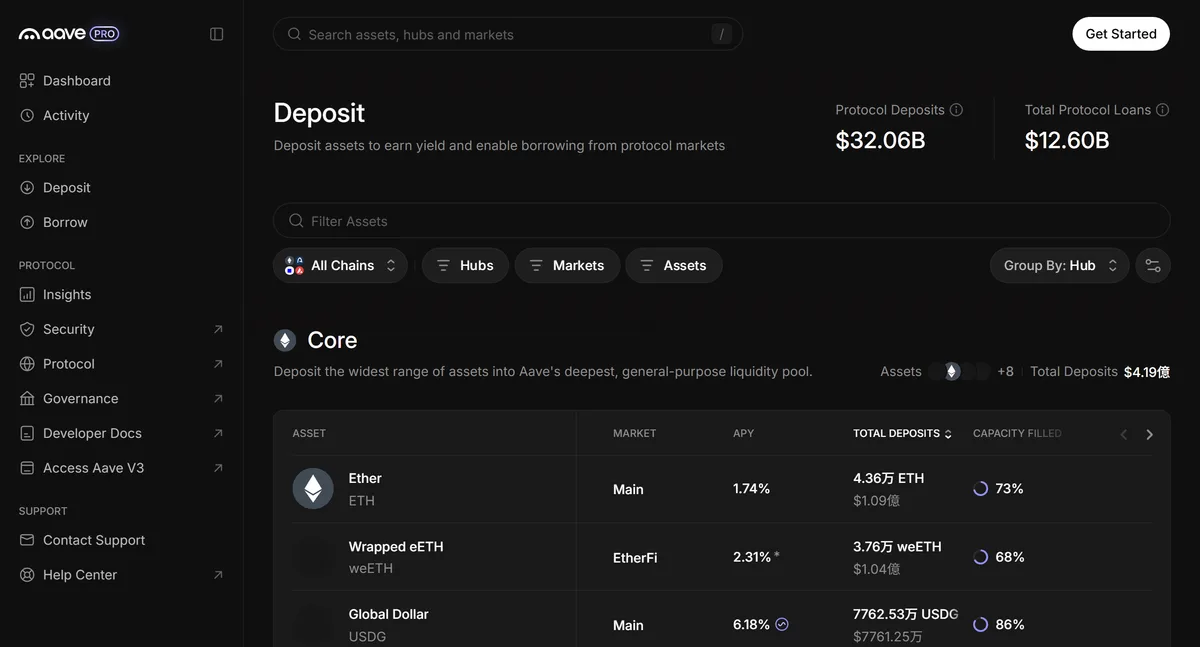The height and width of the screenshot is (647, 1200).
Task: Click the Capacity Filled column header
Action: (1017, 434)
